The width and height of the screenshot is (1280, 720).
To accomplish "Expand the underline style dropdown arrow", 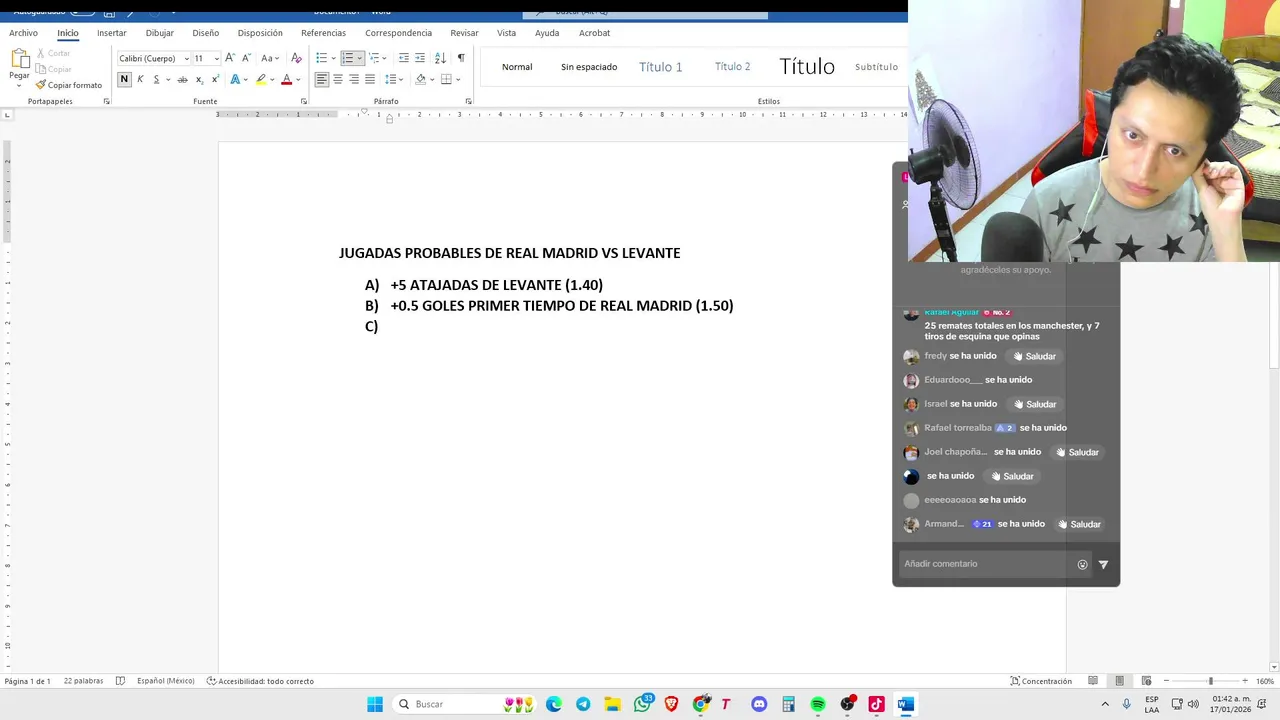I will click(x=168, y=79).
